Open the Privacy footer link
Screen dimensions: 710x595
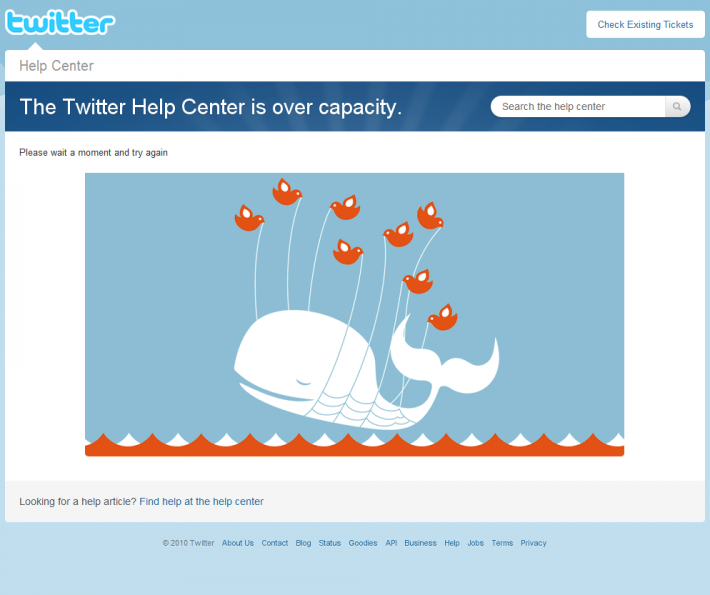pos(533,543)
